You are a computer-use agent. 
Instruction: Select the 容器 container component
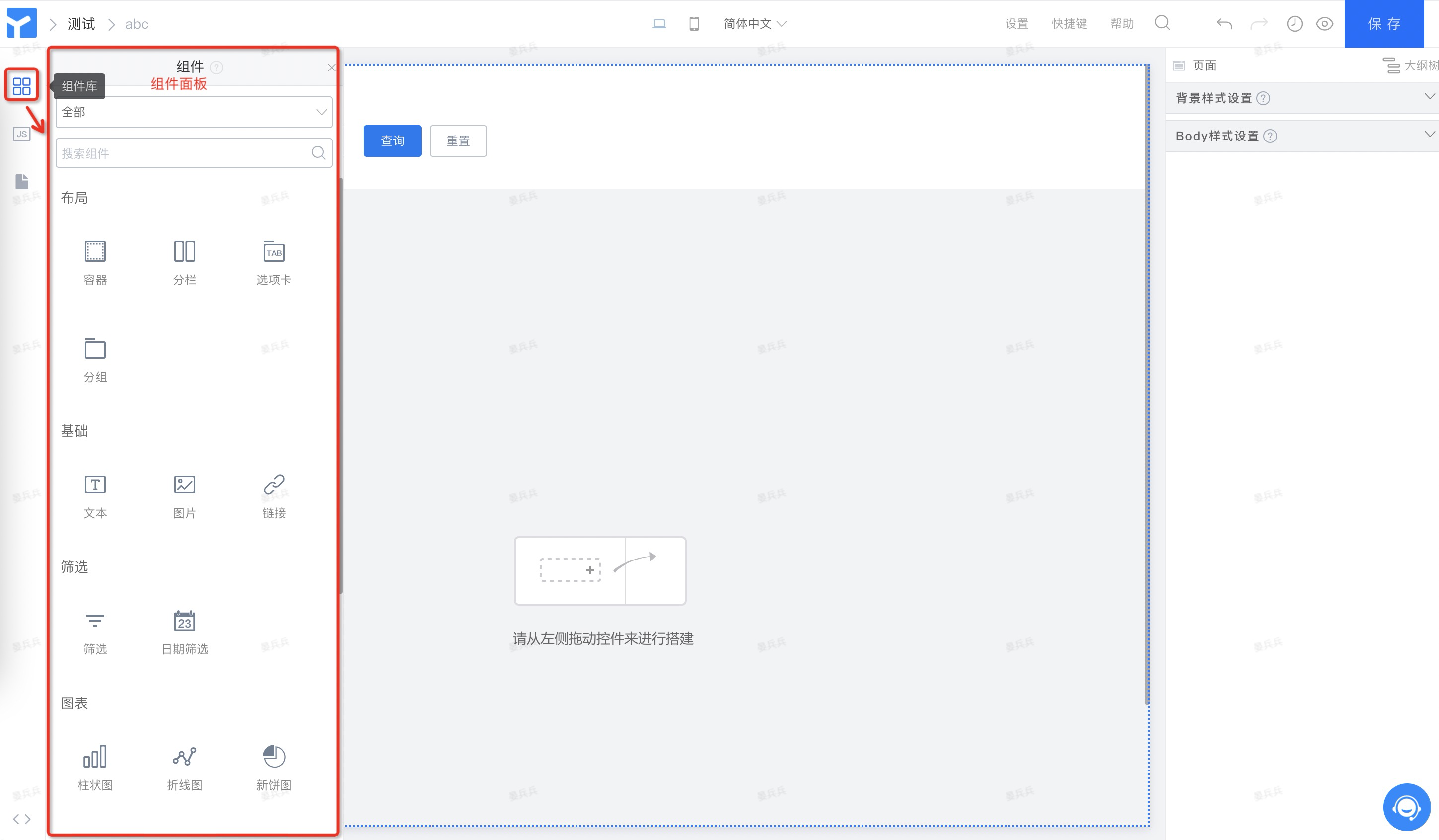point(95,263)
